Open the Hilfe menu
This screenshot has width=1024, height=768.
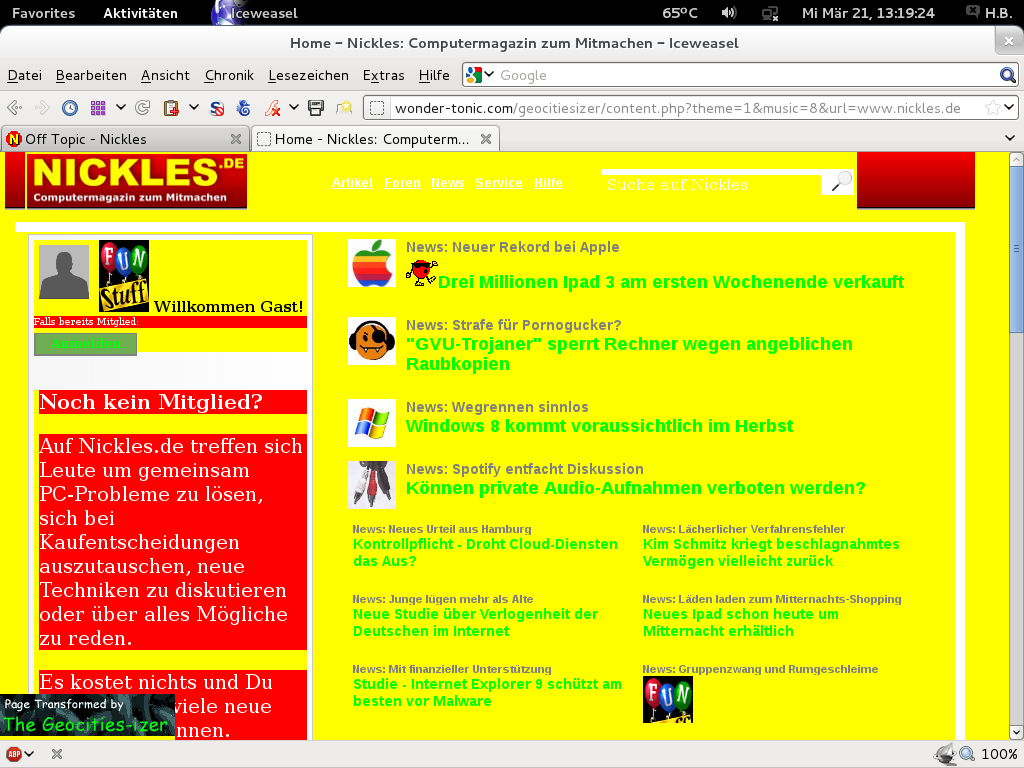434,75
